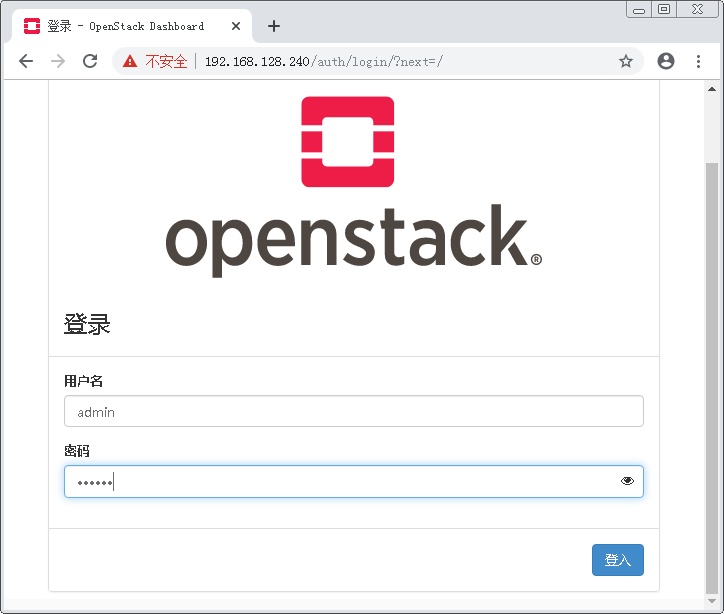
Task: Open the Chrome profile avatar menu
Action: (x=665, y=61)
